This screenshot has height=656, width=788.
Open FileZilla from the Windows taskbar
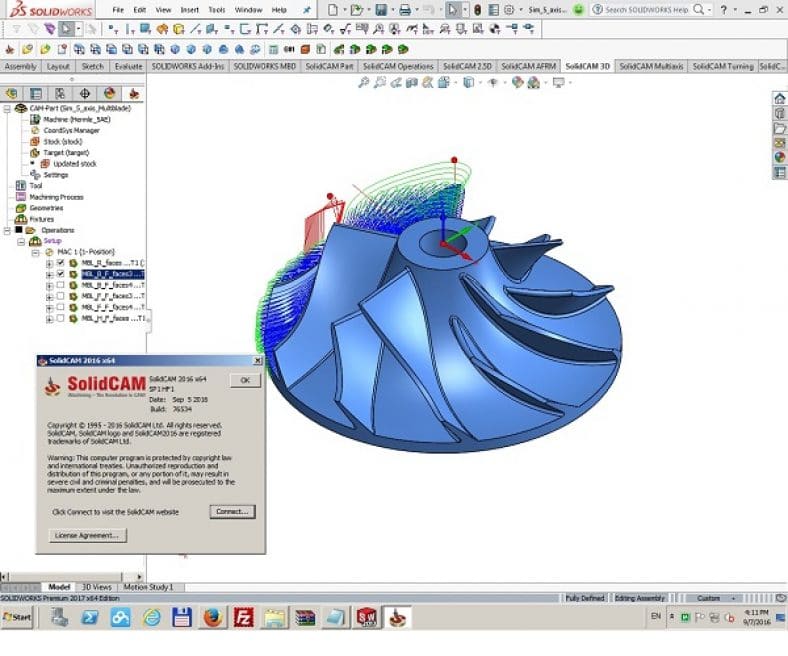[242, 617]
